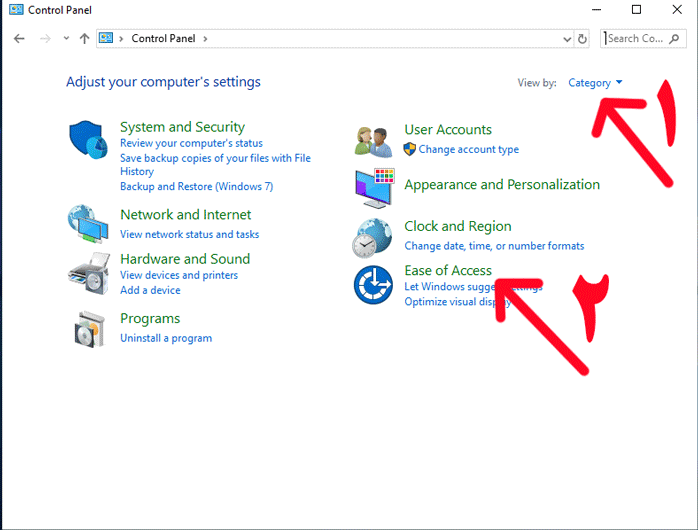The height and width of the screenshot is (530, 698).
Task: Open the address bar history dropdown
Action: click(567, 39)
